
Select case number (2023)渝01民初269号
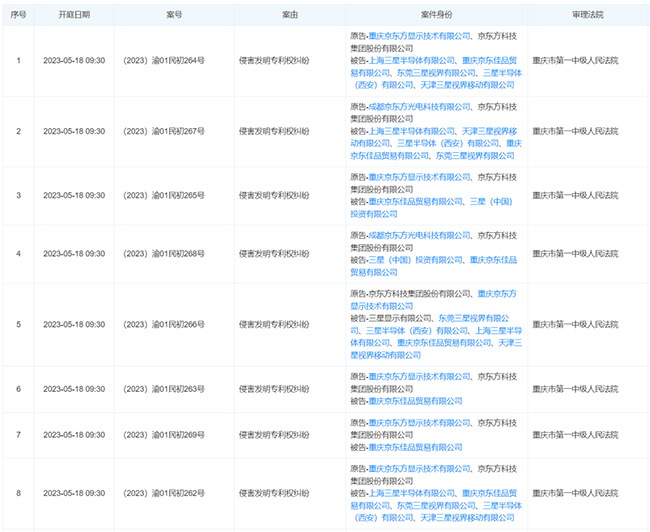[164, 435]
